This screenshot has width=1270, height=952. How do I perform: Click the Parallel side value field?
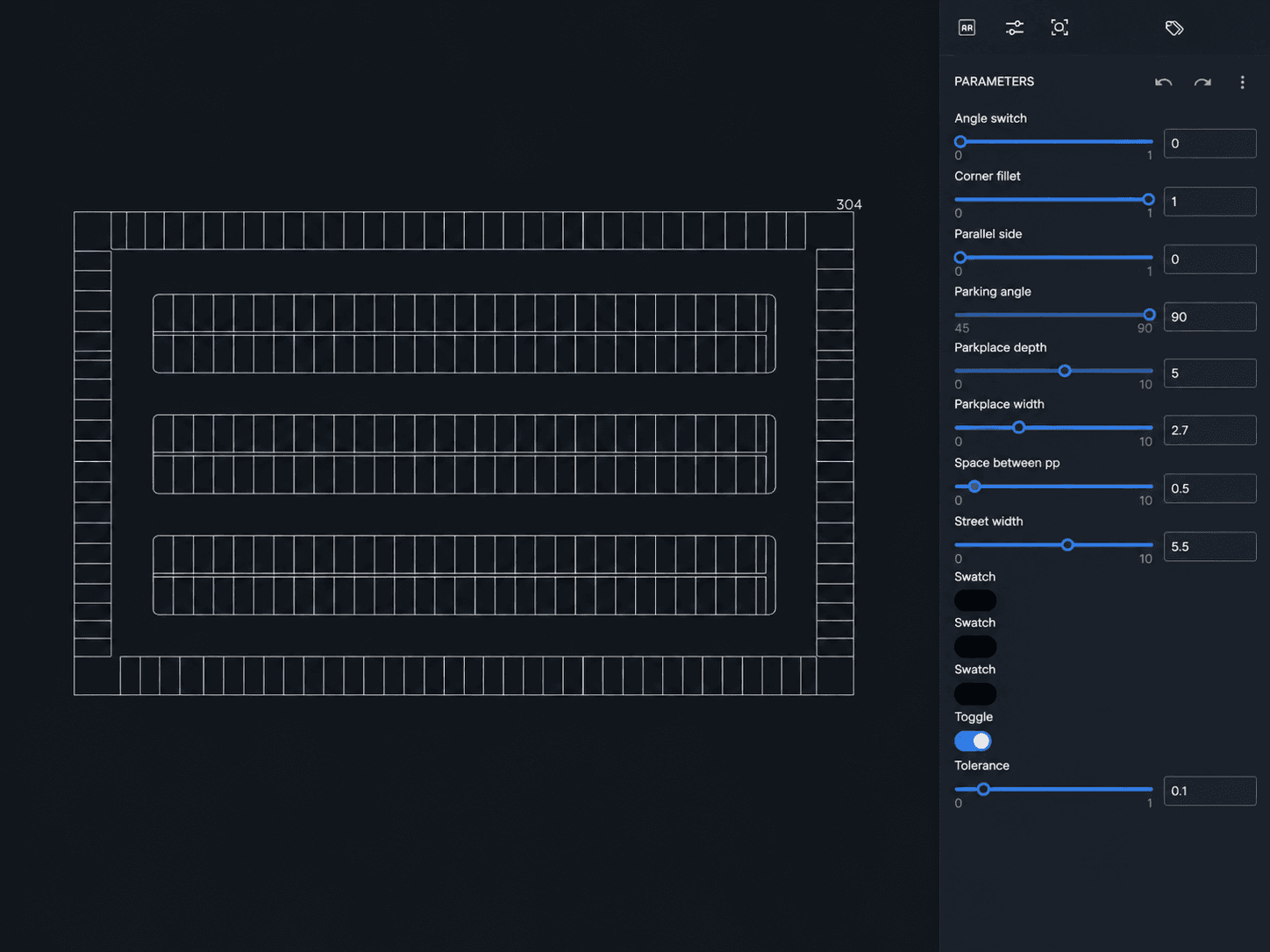(1209, 259)
